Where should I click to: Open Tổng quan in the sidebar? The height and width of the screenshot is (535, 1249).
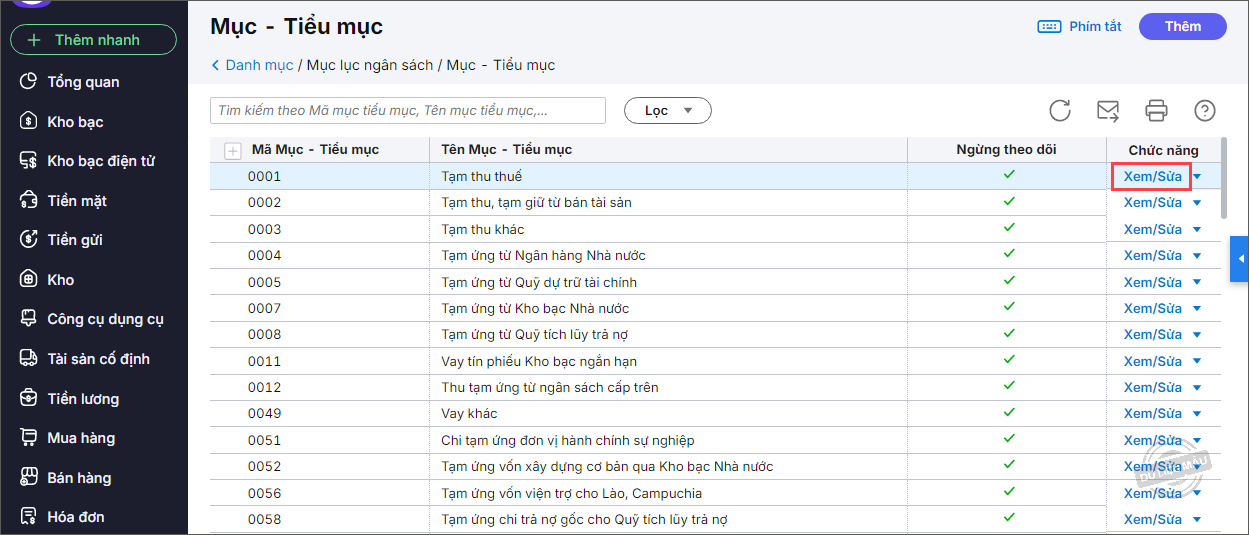[83, 82]
